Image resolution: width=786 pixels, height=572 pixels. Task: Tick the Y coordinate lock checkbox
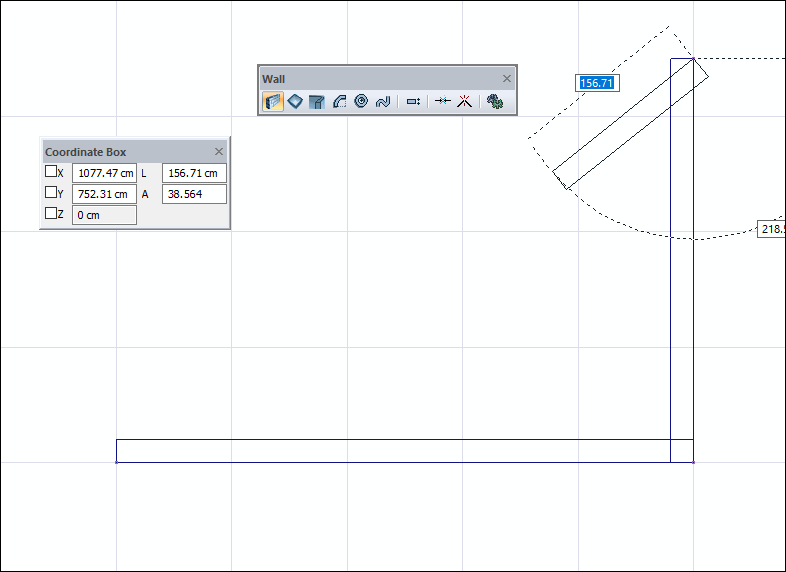(x=51, y=193)
